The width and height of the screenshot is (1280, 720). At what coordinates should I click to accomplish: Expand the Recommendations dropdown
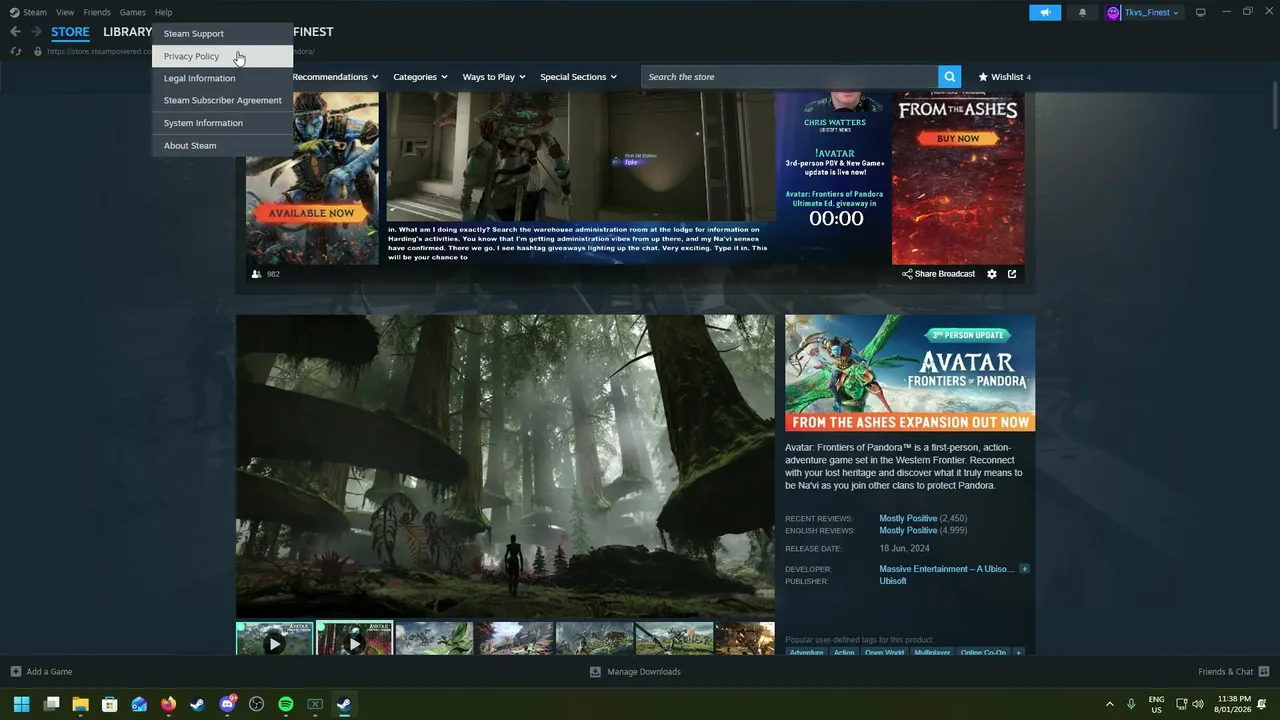tap(335, 77)
